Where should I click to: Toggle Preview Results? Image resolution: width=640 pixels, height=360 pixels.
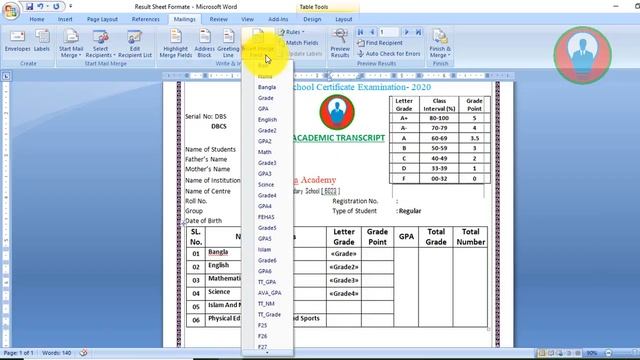pyautogui.click(x=340, y=43)
